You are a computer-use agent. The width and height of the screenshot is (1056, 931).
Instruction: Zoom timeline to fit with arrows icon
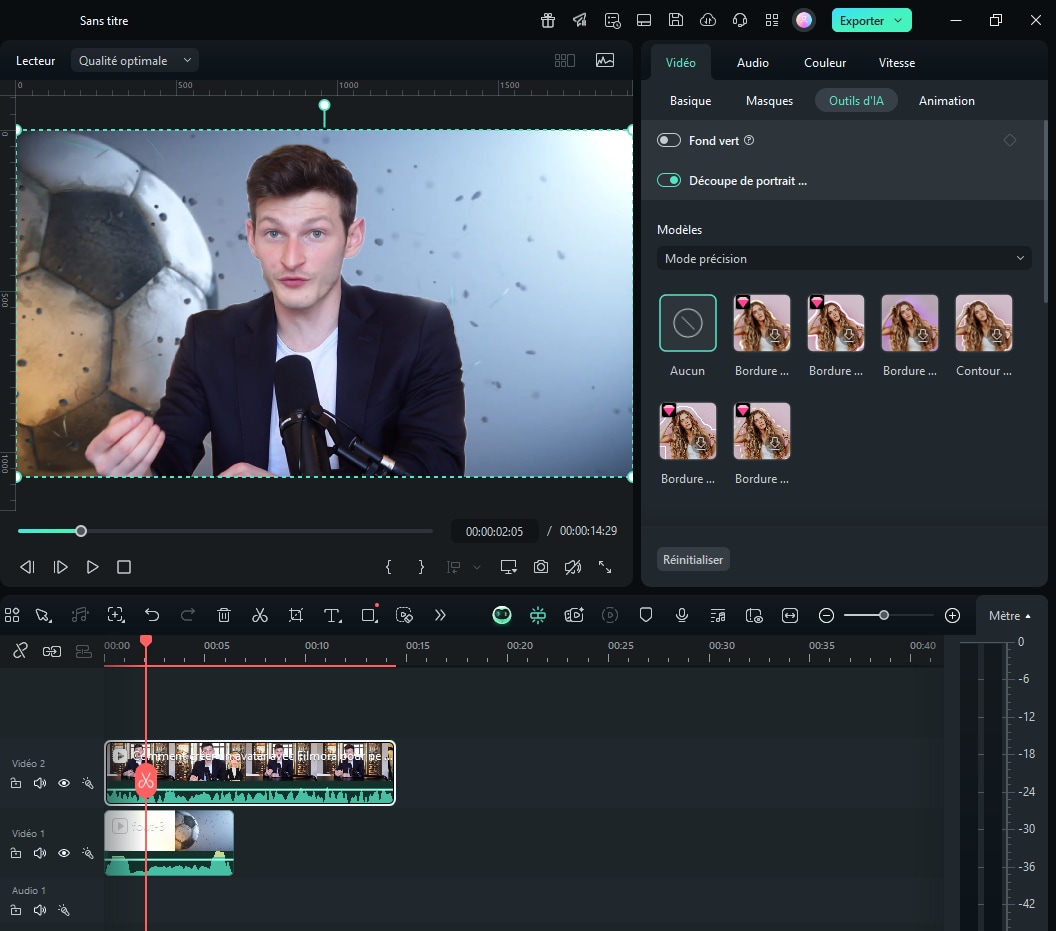click(x=790, y=616)
